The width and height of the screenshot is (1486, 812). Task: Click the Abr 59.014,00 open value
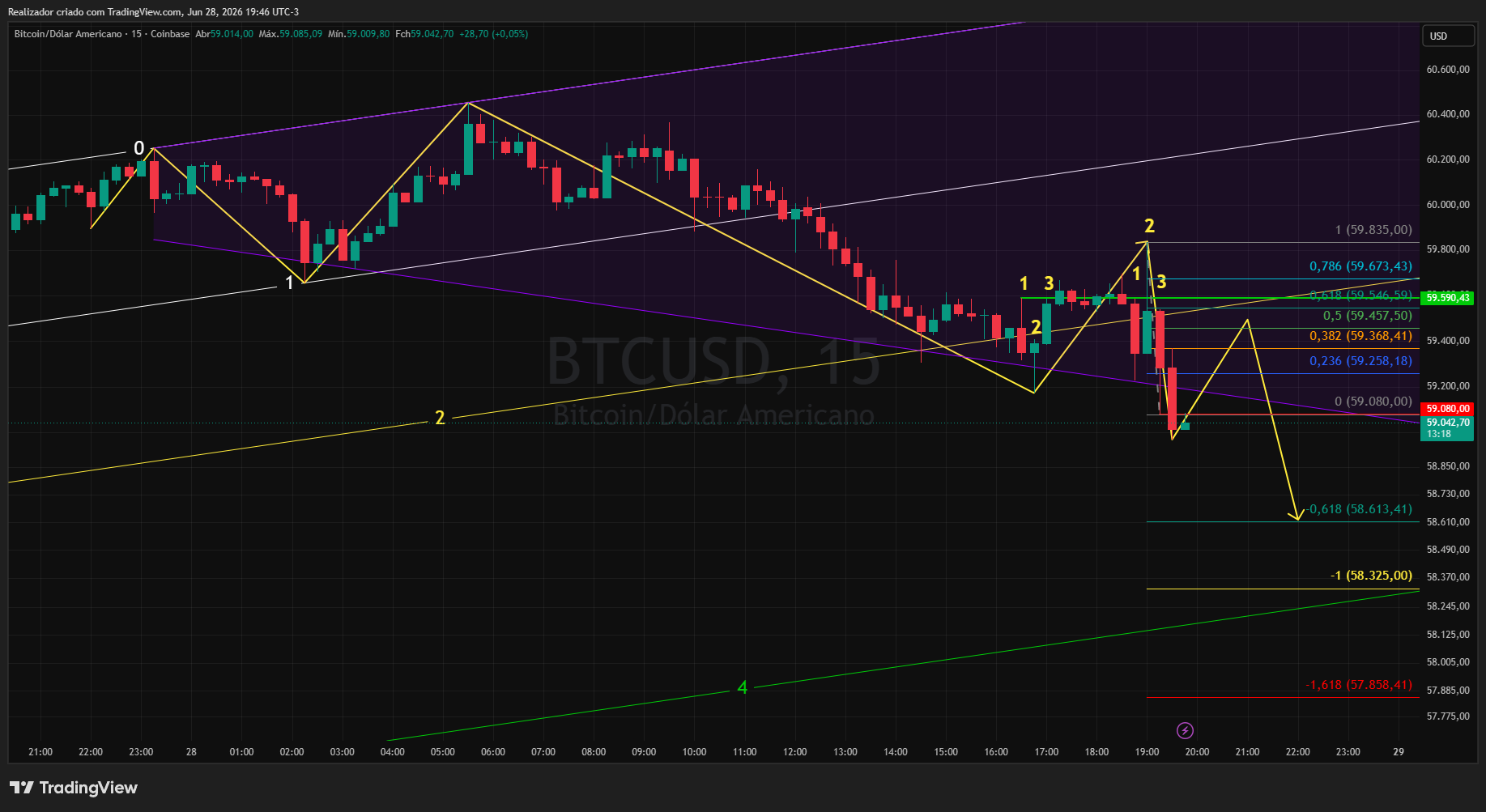click(224, 34)
